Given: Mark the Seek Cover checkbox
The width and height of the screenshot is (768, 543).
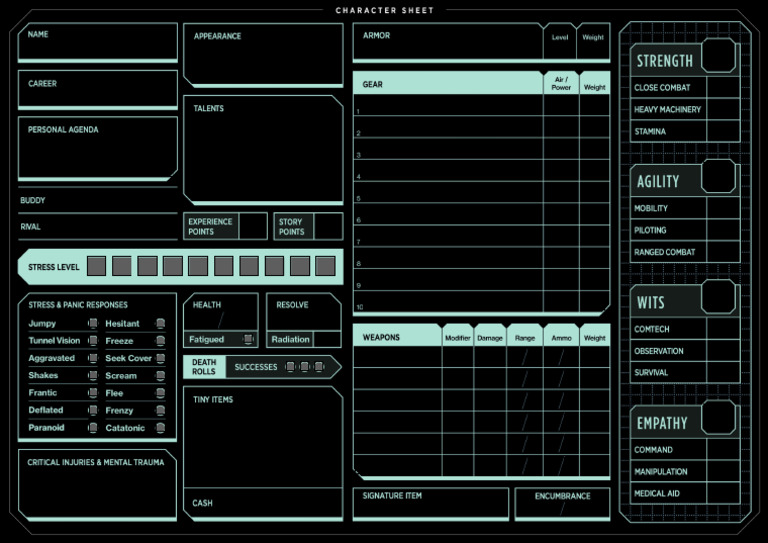Looking at the screenshot, I should tap(160, 358).
